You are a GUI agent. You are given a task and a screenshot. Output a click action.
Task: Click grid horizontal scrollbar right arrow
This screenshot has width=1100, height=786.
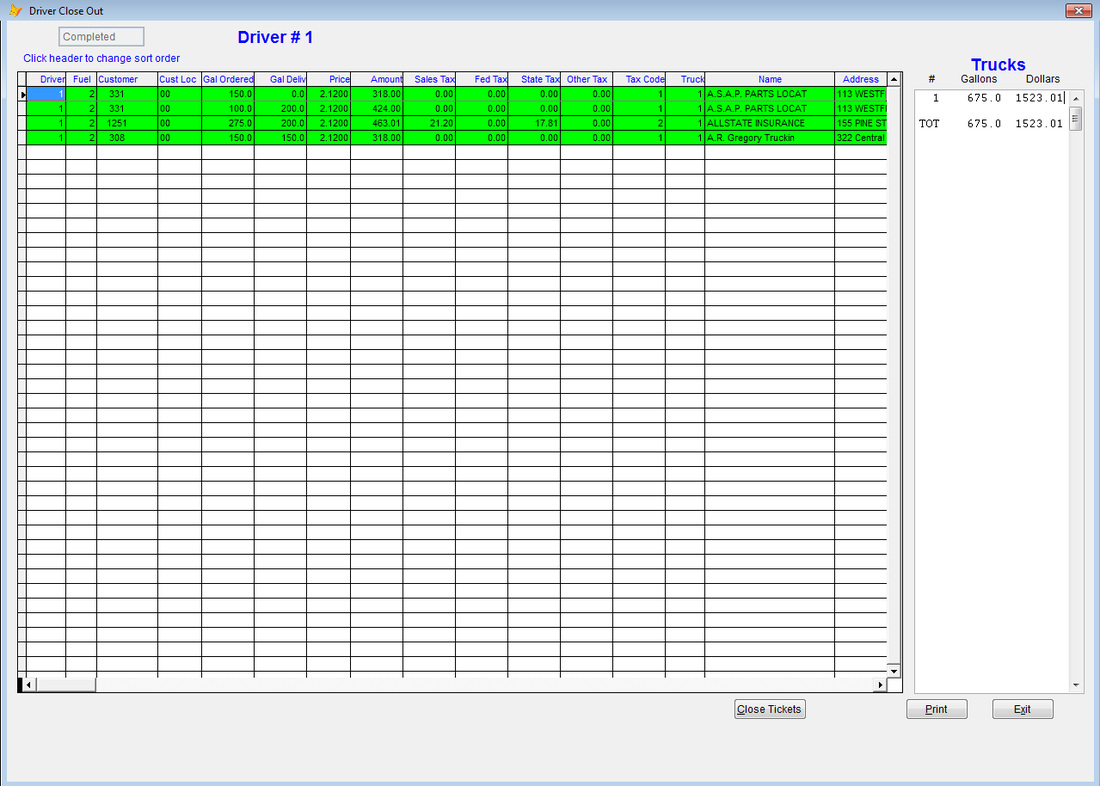(x=880, y=684)
